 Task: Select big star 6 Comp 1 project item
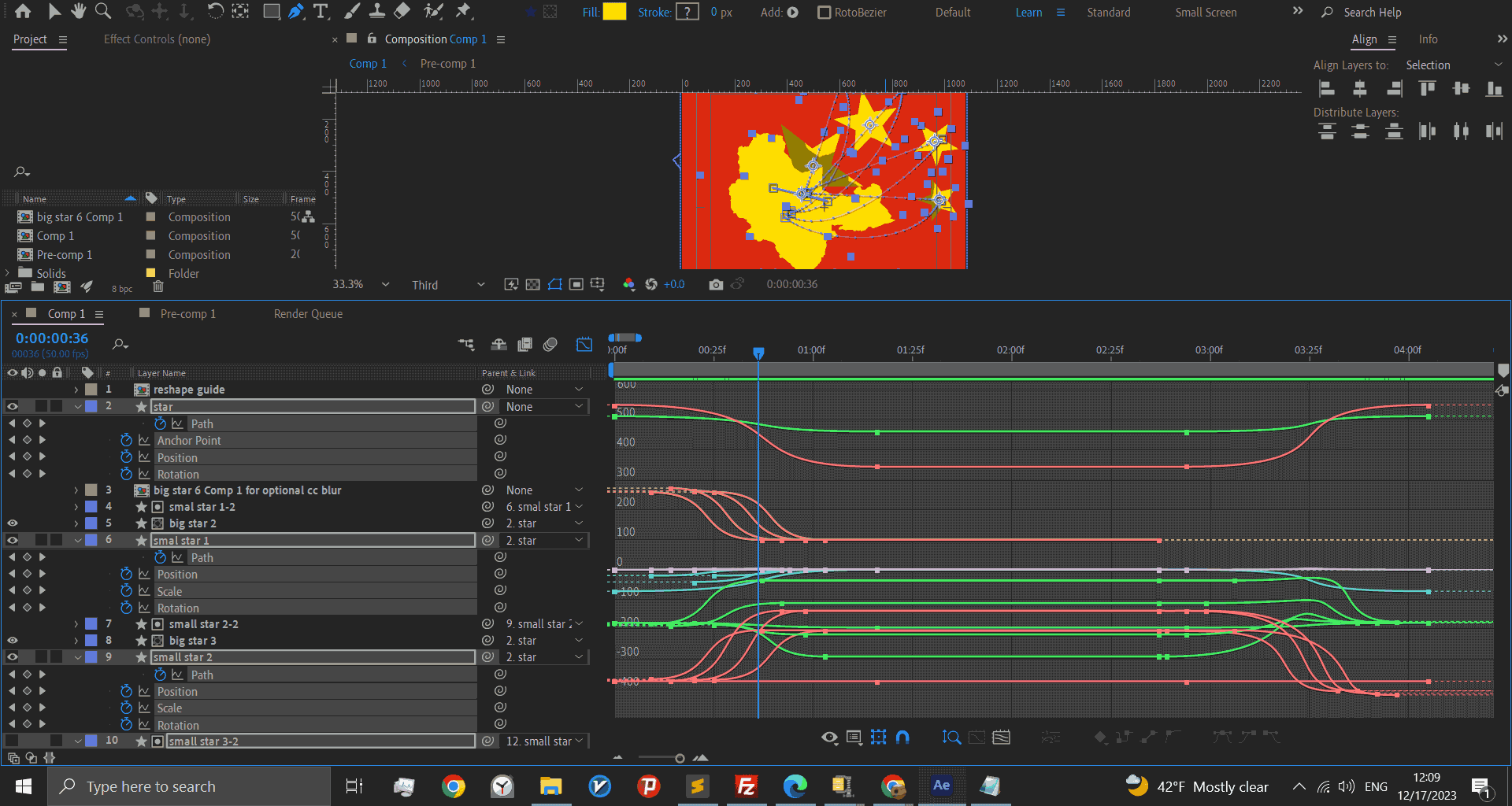coord(80,217)
